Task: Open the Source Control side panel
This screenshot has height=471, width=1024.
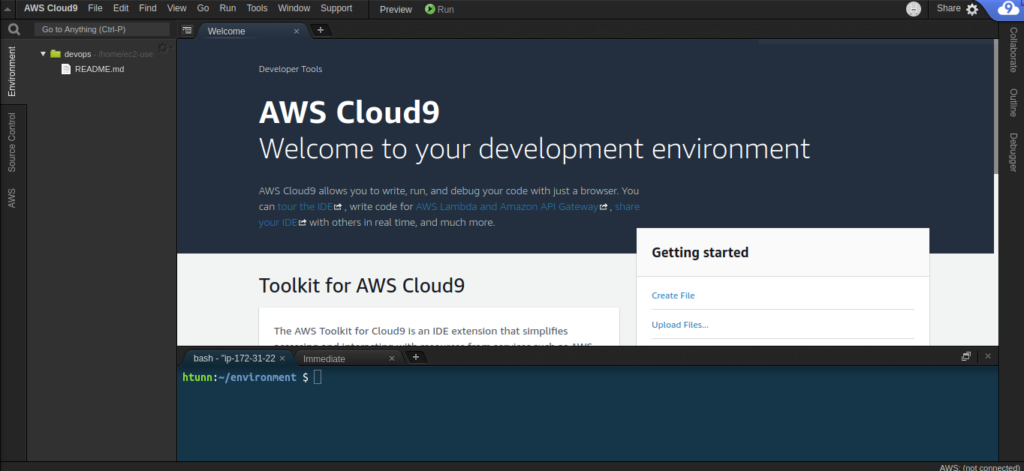Action: [x=12, y=142]
